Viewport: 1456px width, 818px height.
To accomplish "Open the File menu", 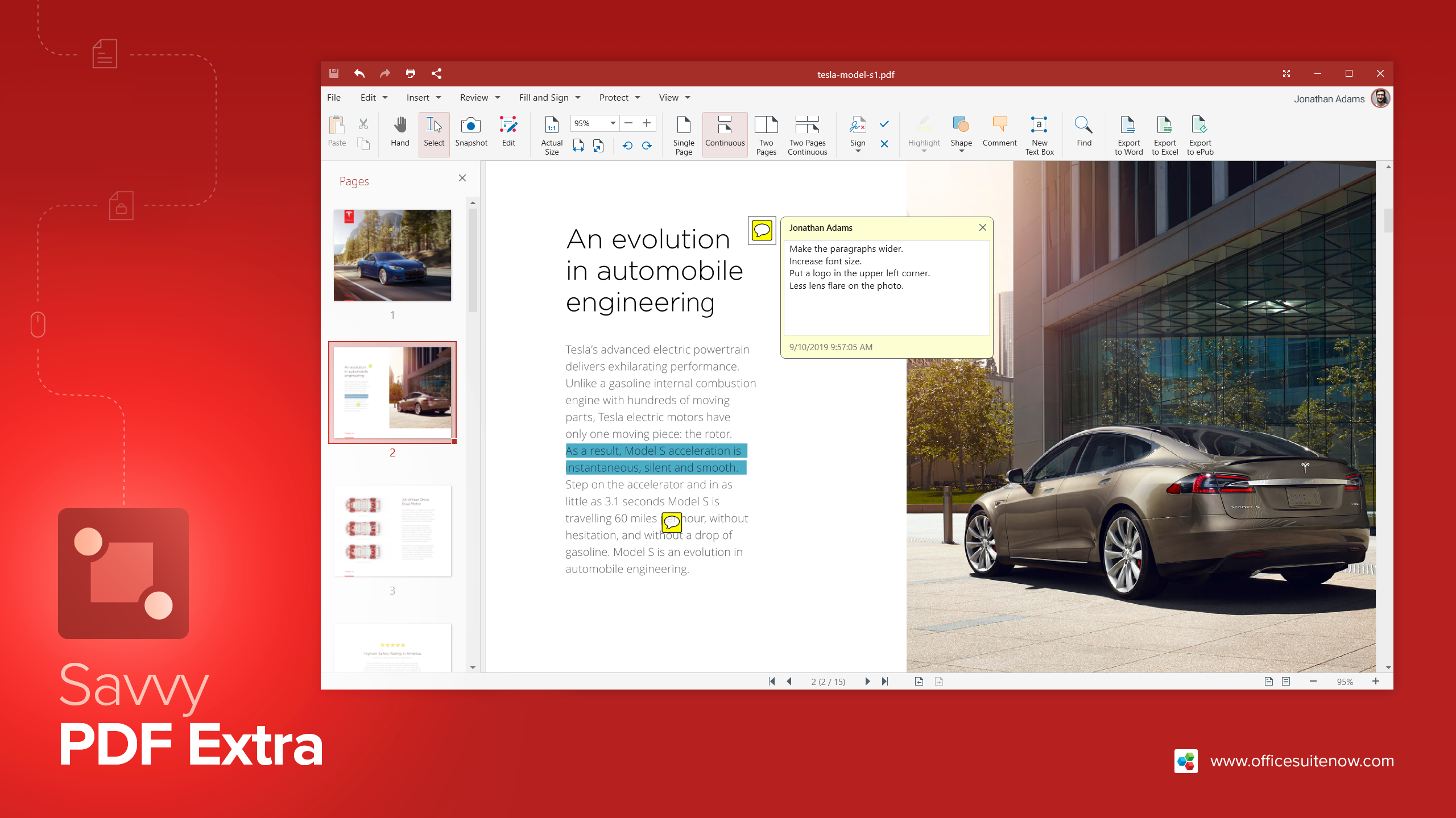I will coord(334,98).
